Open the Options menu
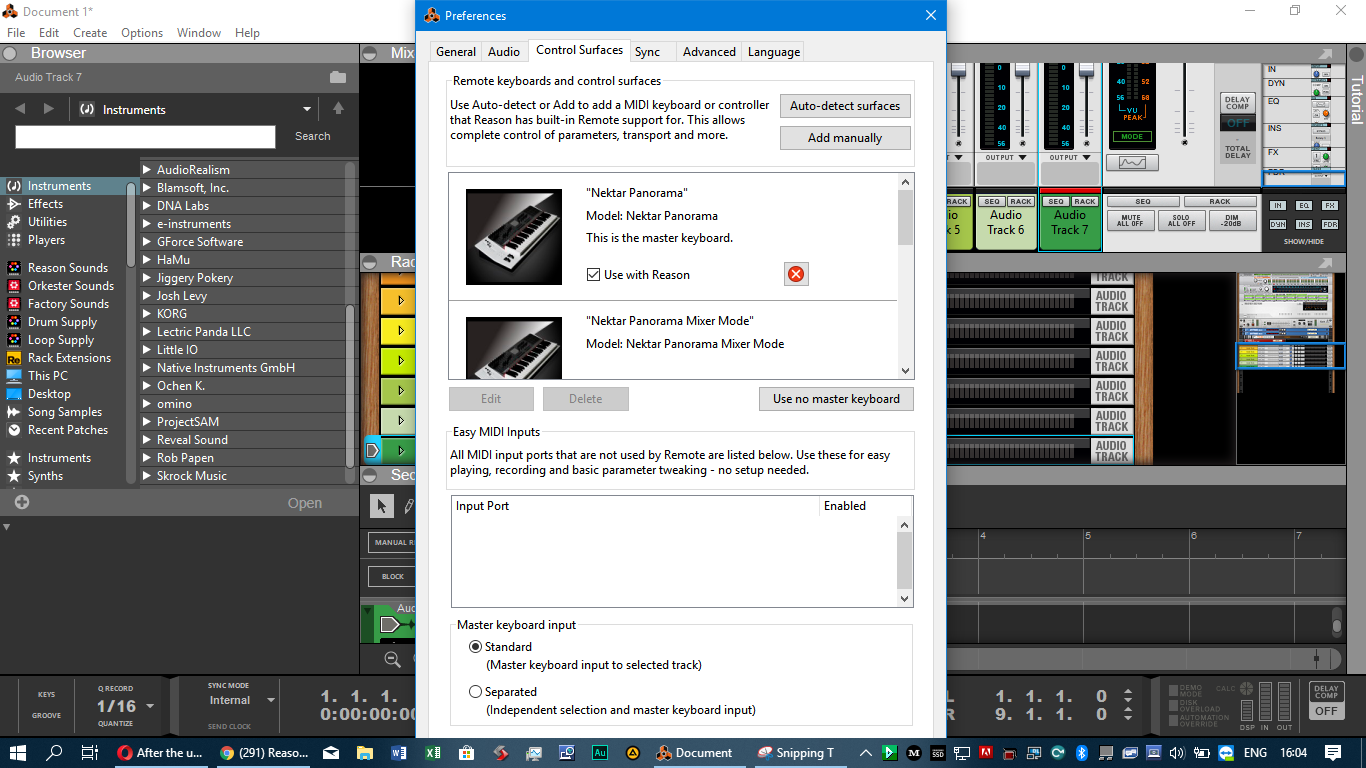The image size is (1366, 768). point(142,33)
